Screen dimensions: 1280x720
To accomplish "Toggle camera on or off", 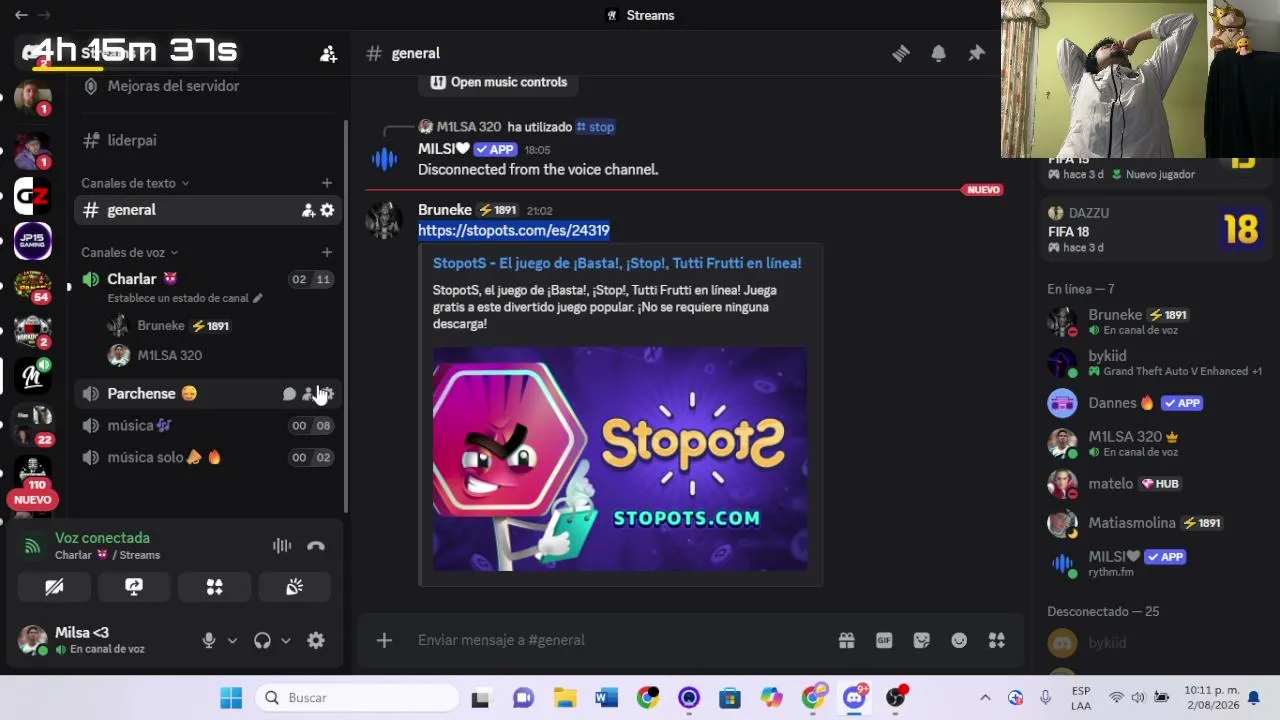I will (54, 587).
